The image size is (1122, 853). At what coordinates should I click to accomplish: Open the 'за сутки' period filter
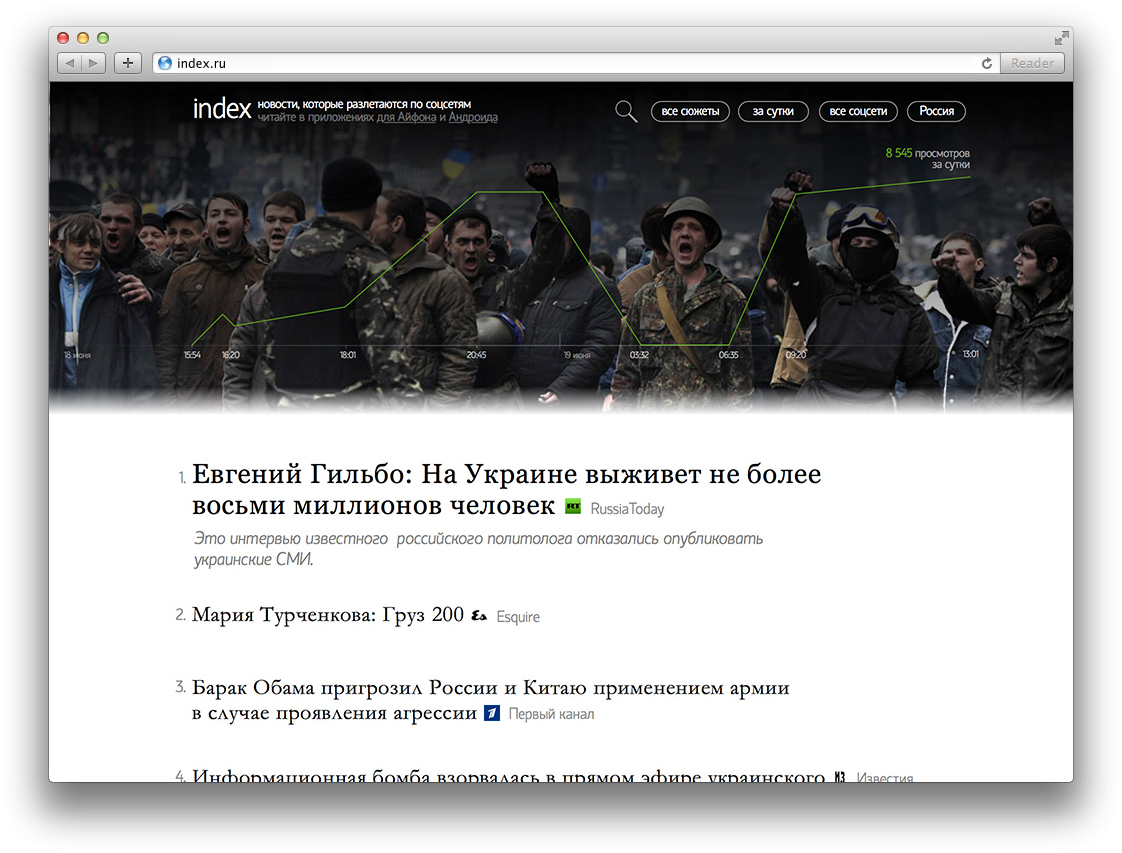coord(773,111)
